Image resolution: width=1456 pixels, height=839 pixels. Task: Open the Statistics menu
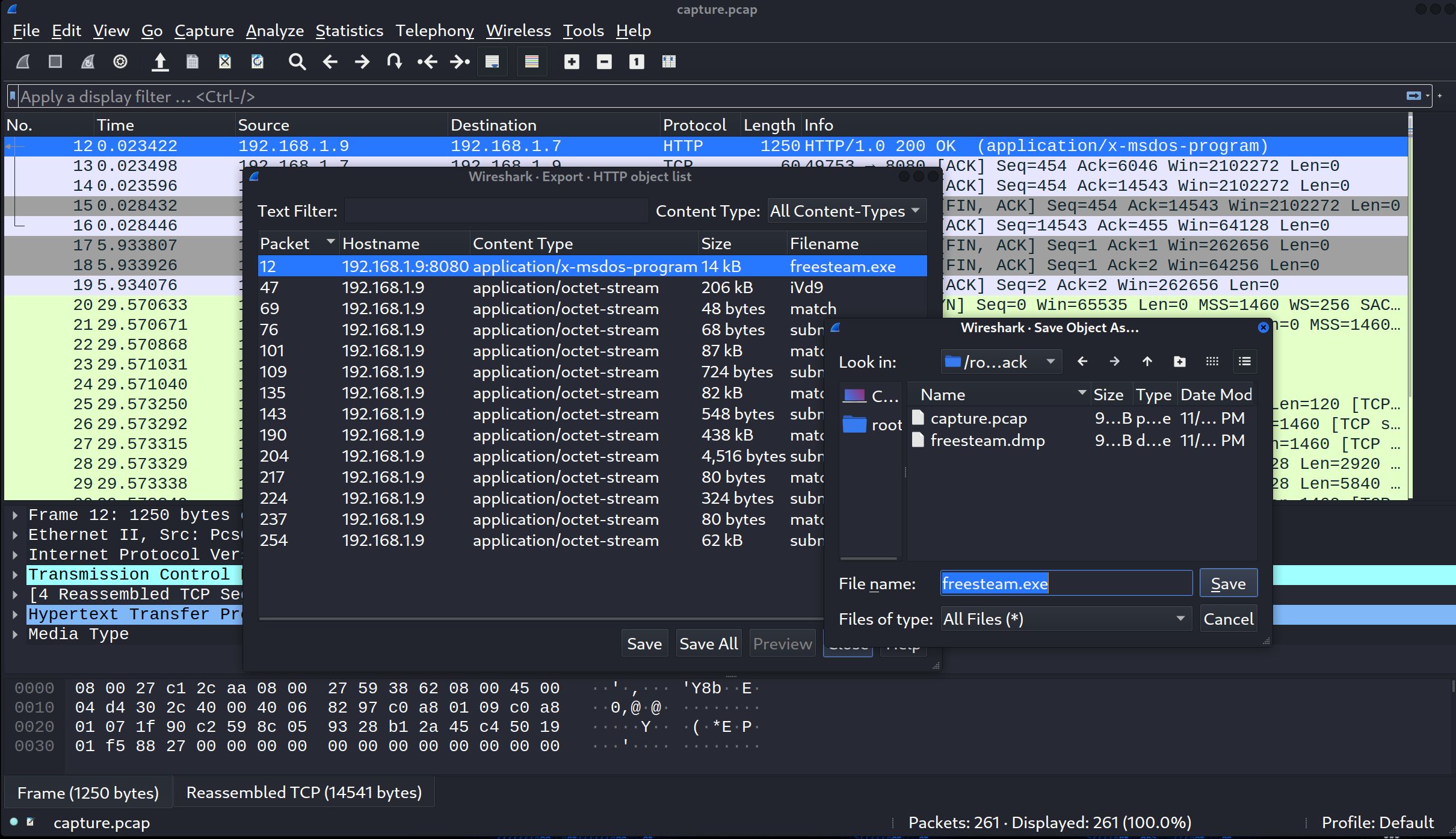pyautogui.click(x=349, y=31)
